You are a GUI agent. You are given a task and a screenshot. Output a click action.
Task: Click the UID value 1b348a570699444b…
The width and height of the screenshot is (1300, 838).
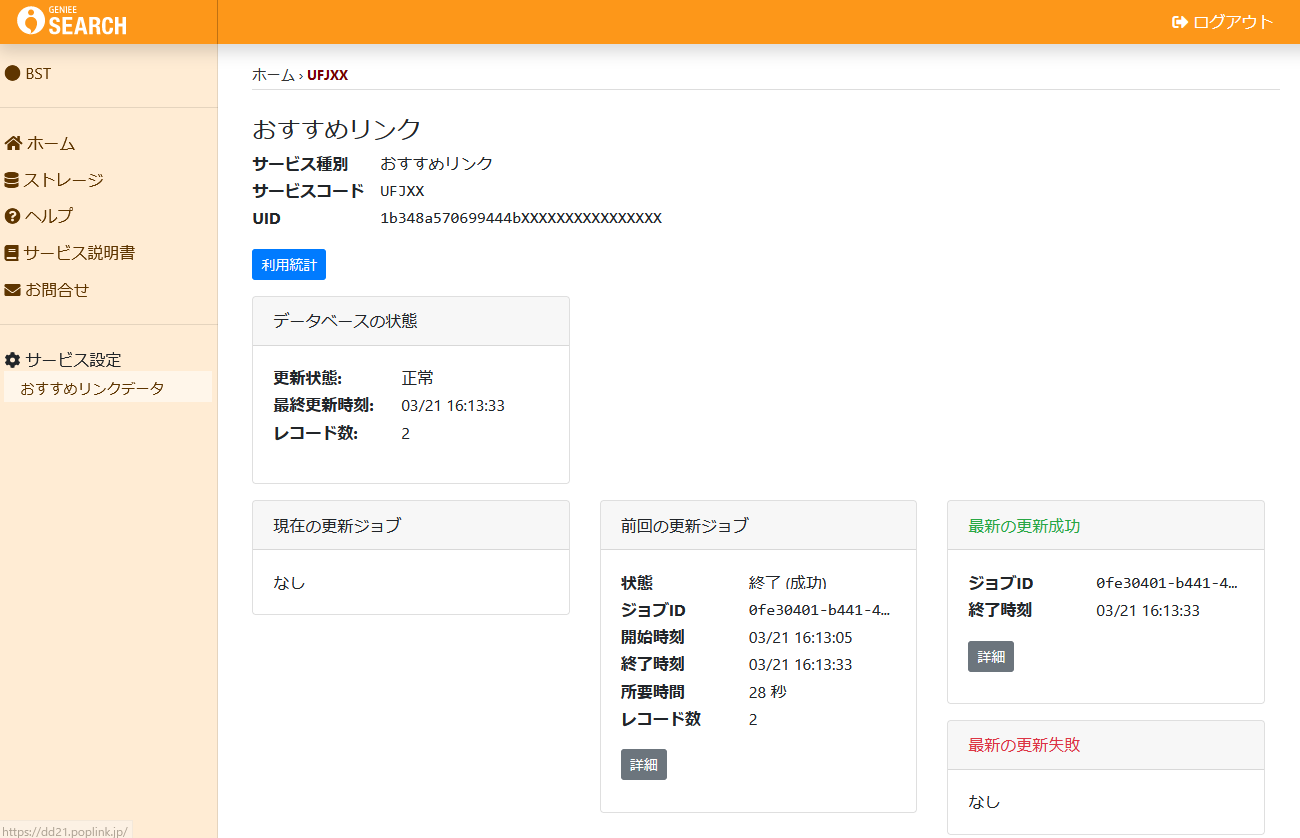point(521,218)
